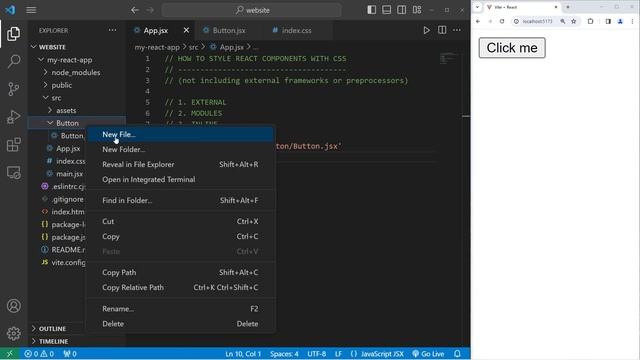Go forward with the navigation arrow
This screenshot has height=360, width=640.
coord(150,10)
